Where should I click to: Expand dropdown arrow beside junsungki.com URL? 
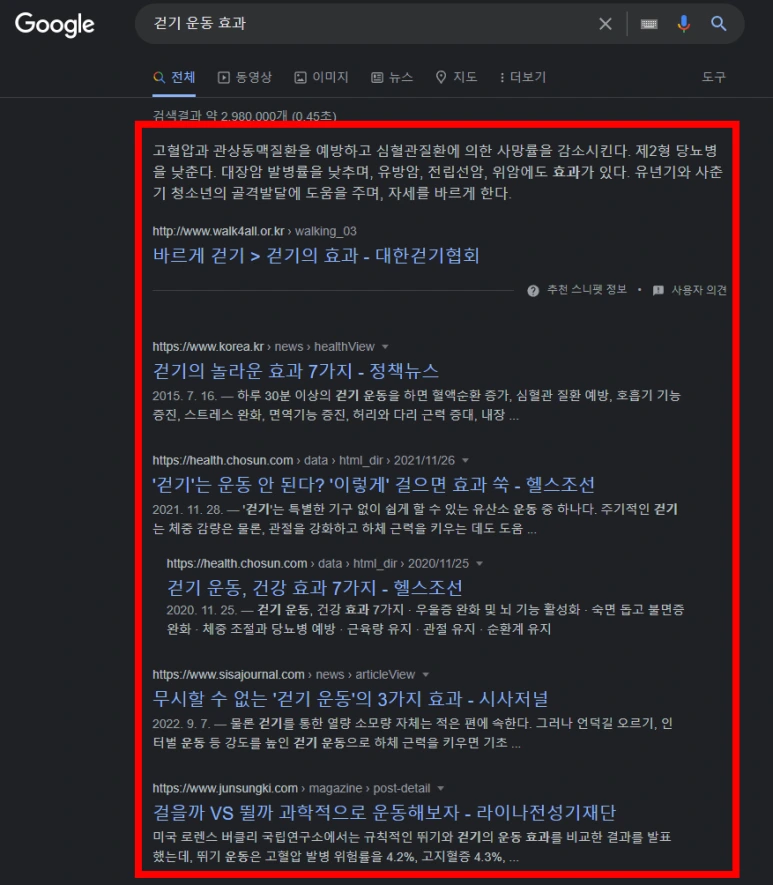[441, 788]
